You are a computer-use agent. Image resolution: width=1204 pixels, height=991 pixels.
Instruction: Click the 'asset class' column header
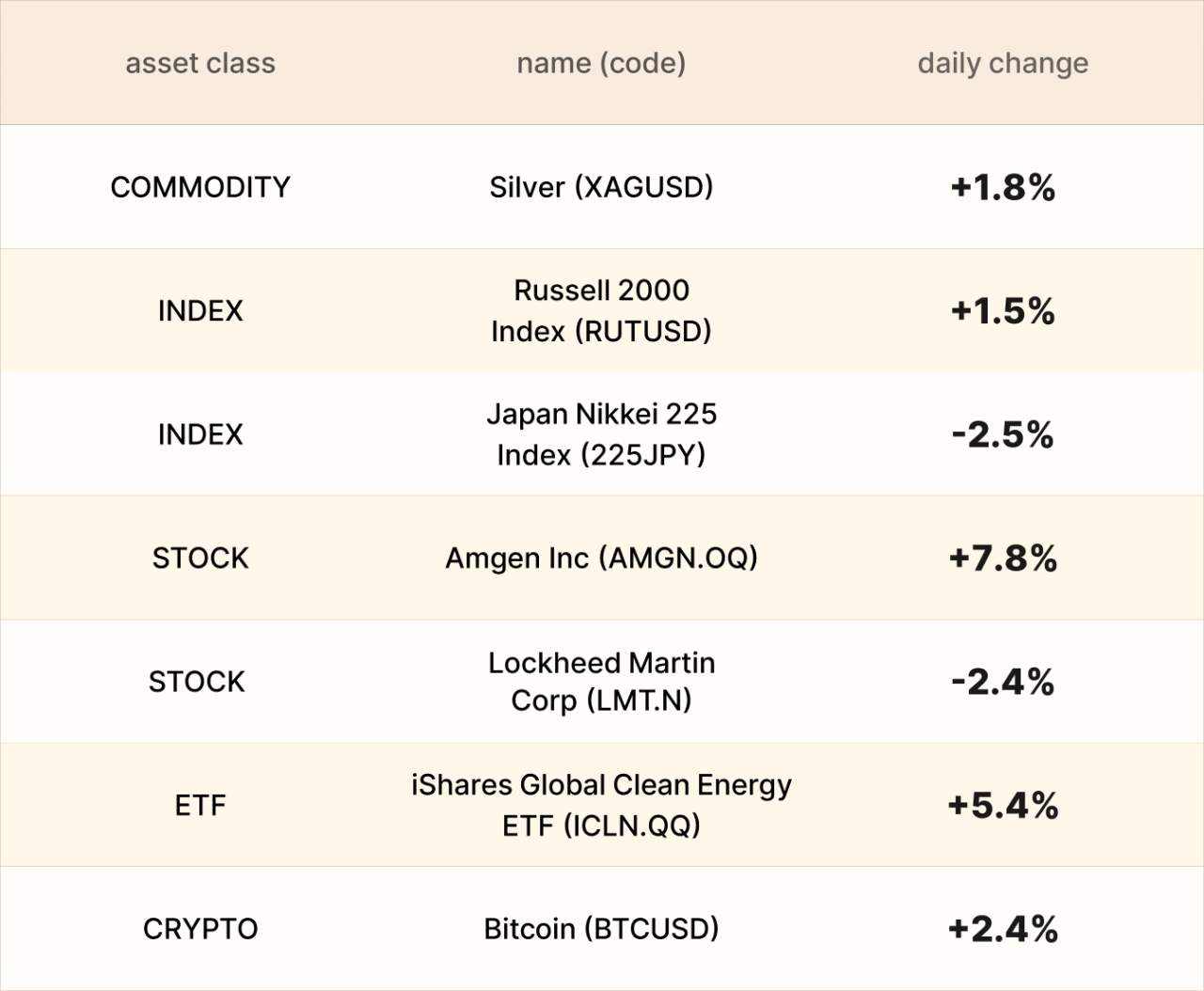point(200,63)
